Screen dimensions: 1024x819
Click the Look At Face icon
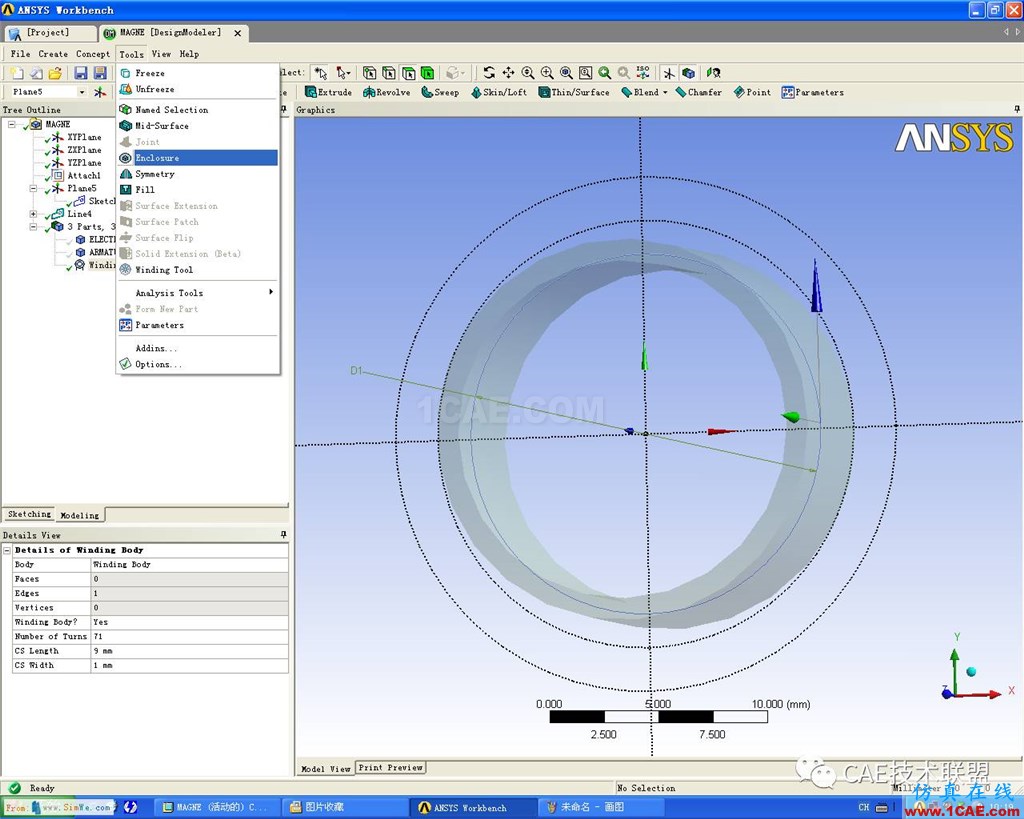pos(713,72)
